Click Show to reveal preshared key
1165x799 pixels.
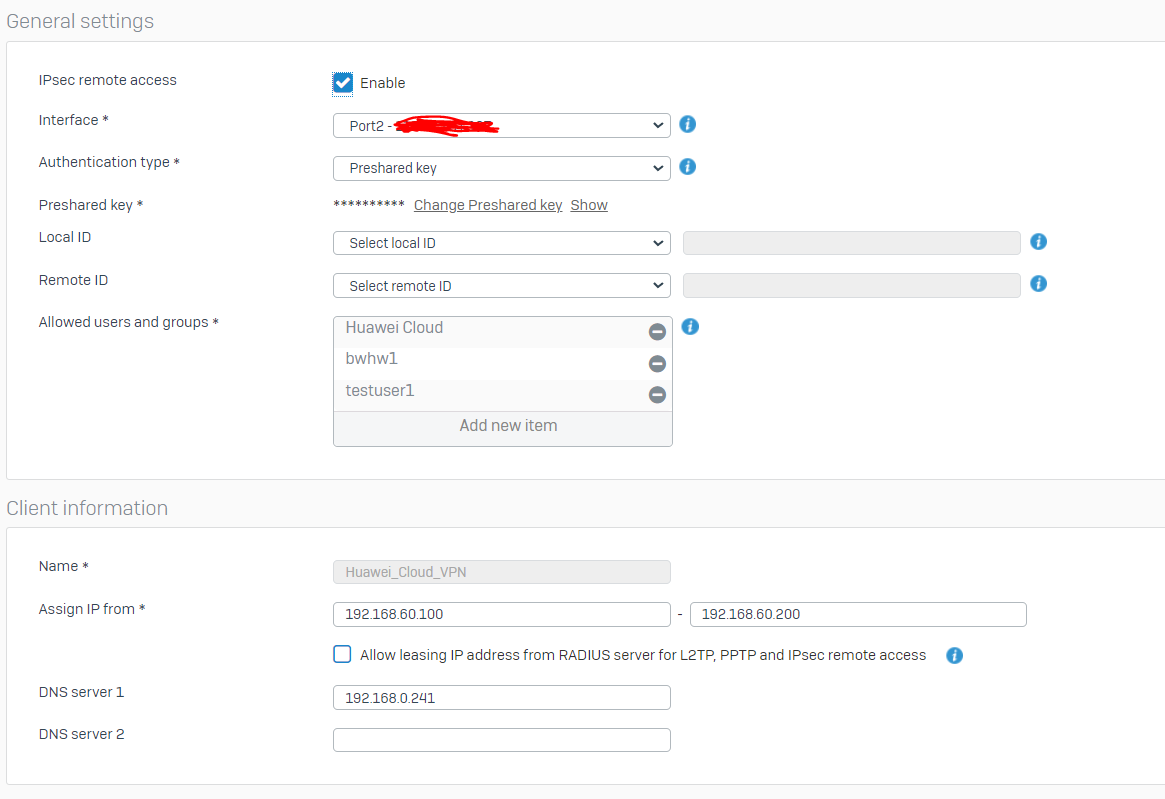(x=589, y=205)
